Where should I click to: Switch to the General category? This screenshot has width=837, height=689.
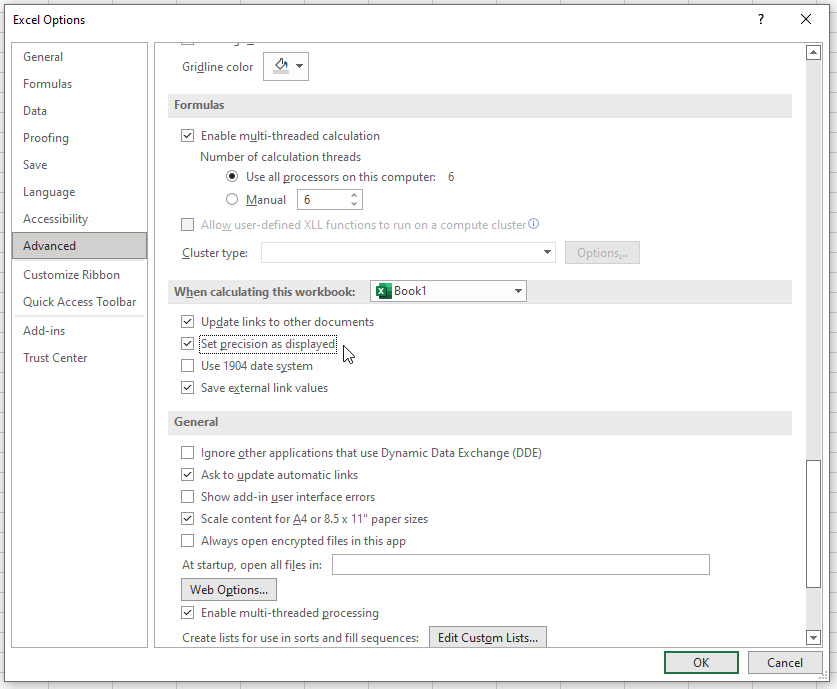click(x=80, y=57)
